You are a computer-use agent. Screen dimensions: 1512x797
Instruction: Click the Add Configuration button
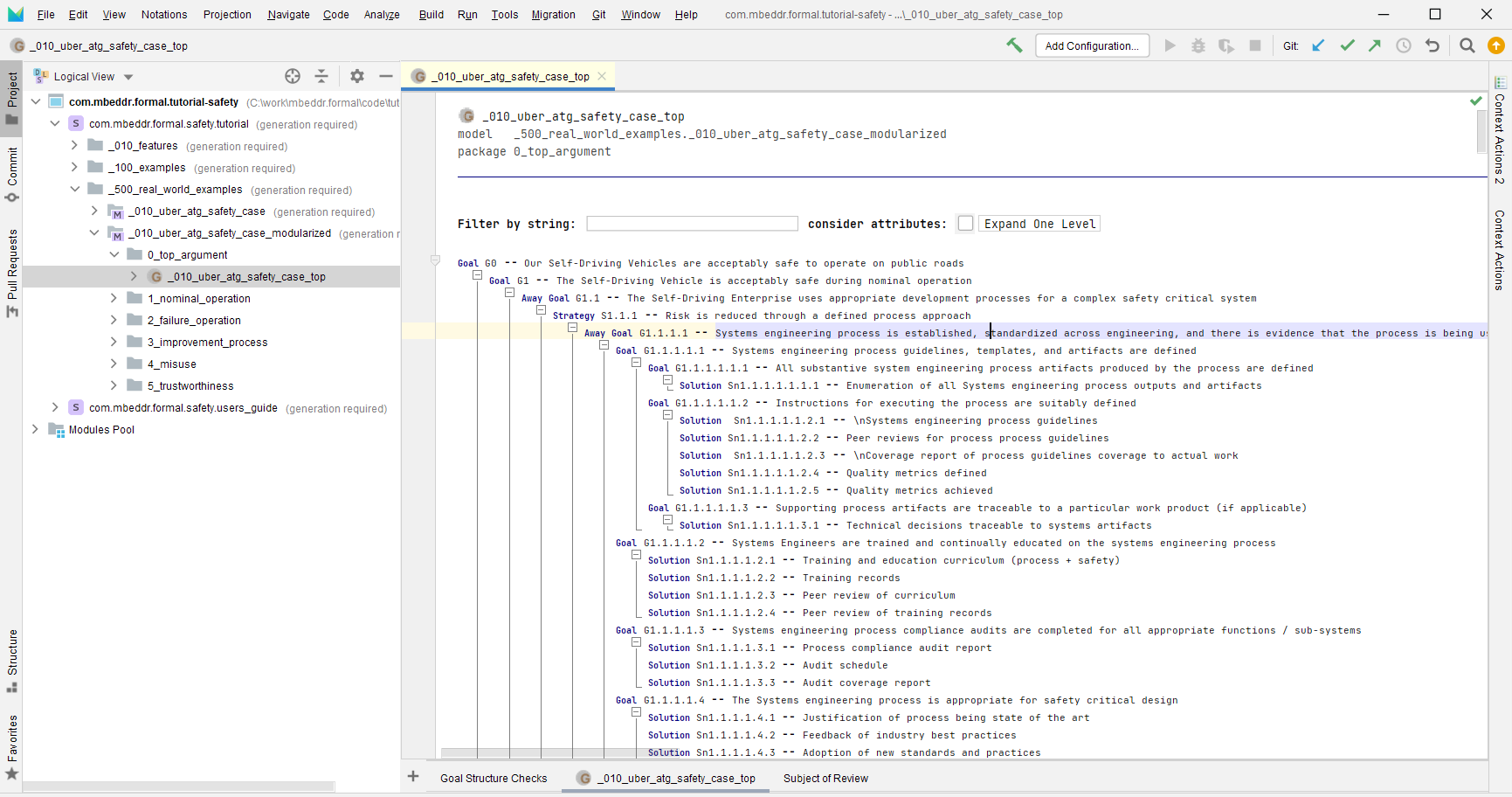tap(1092, 45)
